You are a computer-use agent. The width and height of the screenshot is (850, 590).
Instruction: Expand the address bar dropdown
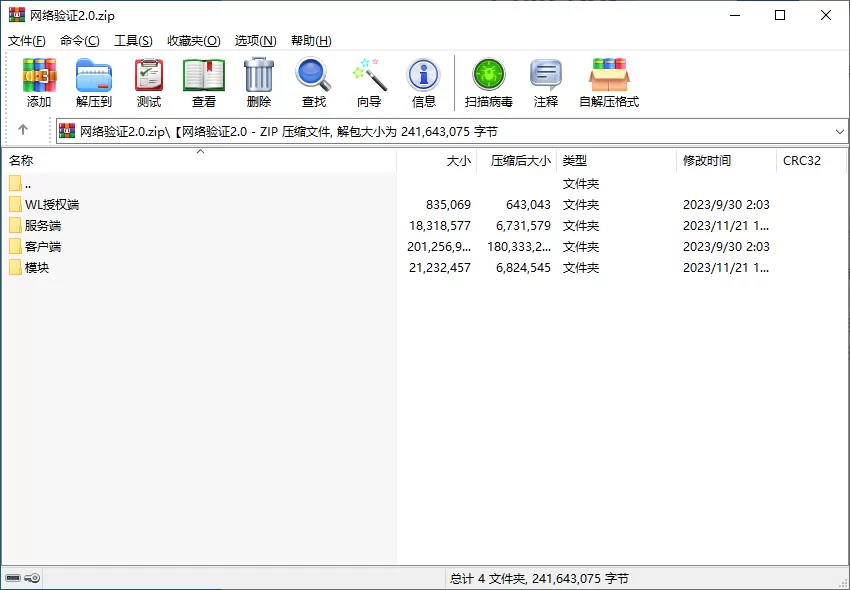point(838,131)
